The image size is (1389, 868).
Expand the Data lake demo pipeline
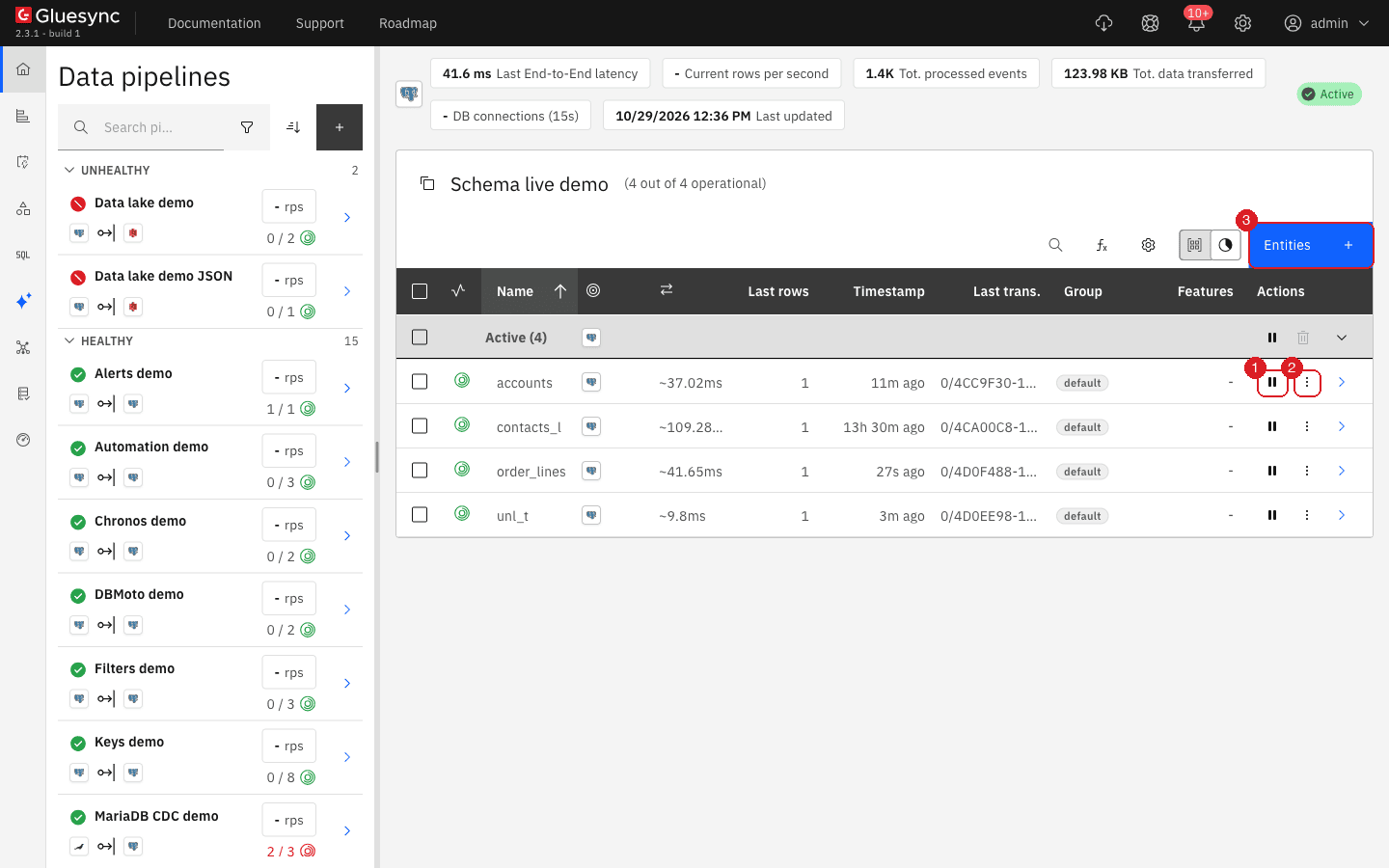coord(347,218)
